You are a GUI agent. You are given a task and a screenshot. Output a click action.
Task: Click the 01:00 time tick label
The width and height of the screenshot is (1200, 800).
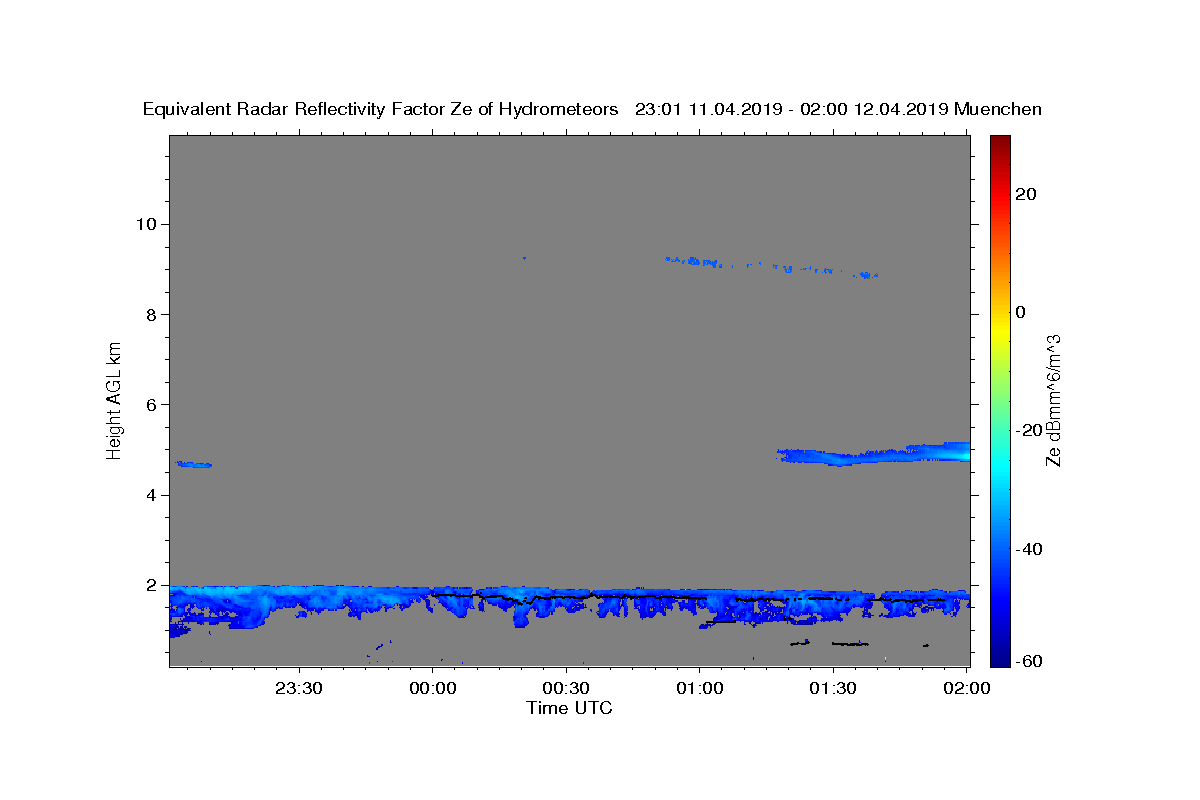pyautogui.click(x=700, y=688)
